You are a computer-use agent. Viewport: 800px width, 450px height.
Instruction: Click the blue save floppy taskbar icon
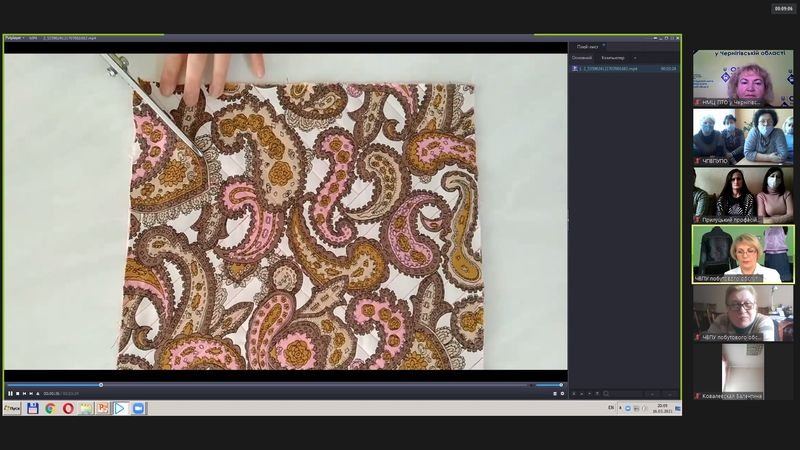(x=33, y=408)
